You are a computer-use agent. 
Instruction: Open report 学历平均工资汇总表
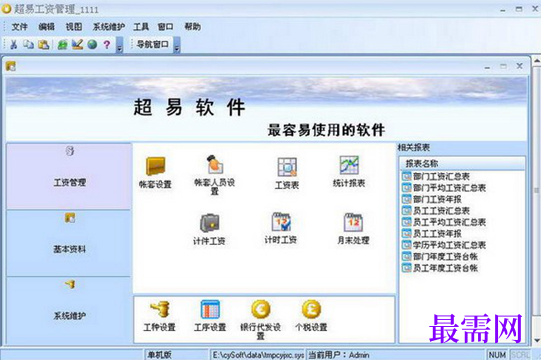444,245
